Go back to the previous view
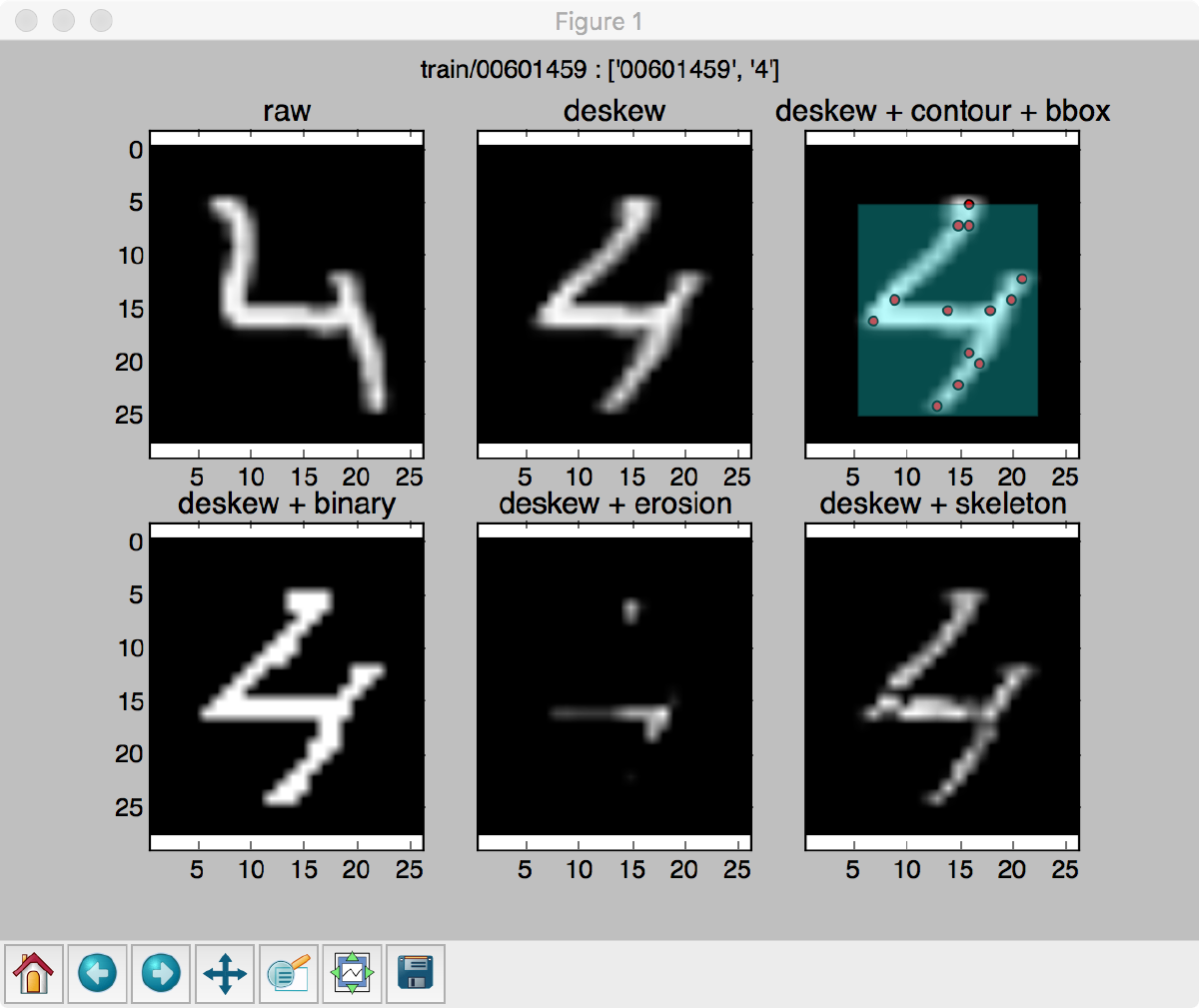1199x1008 pixels. click(97, 973)
